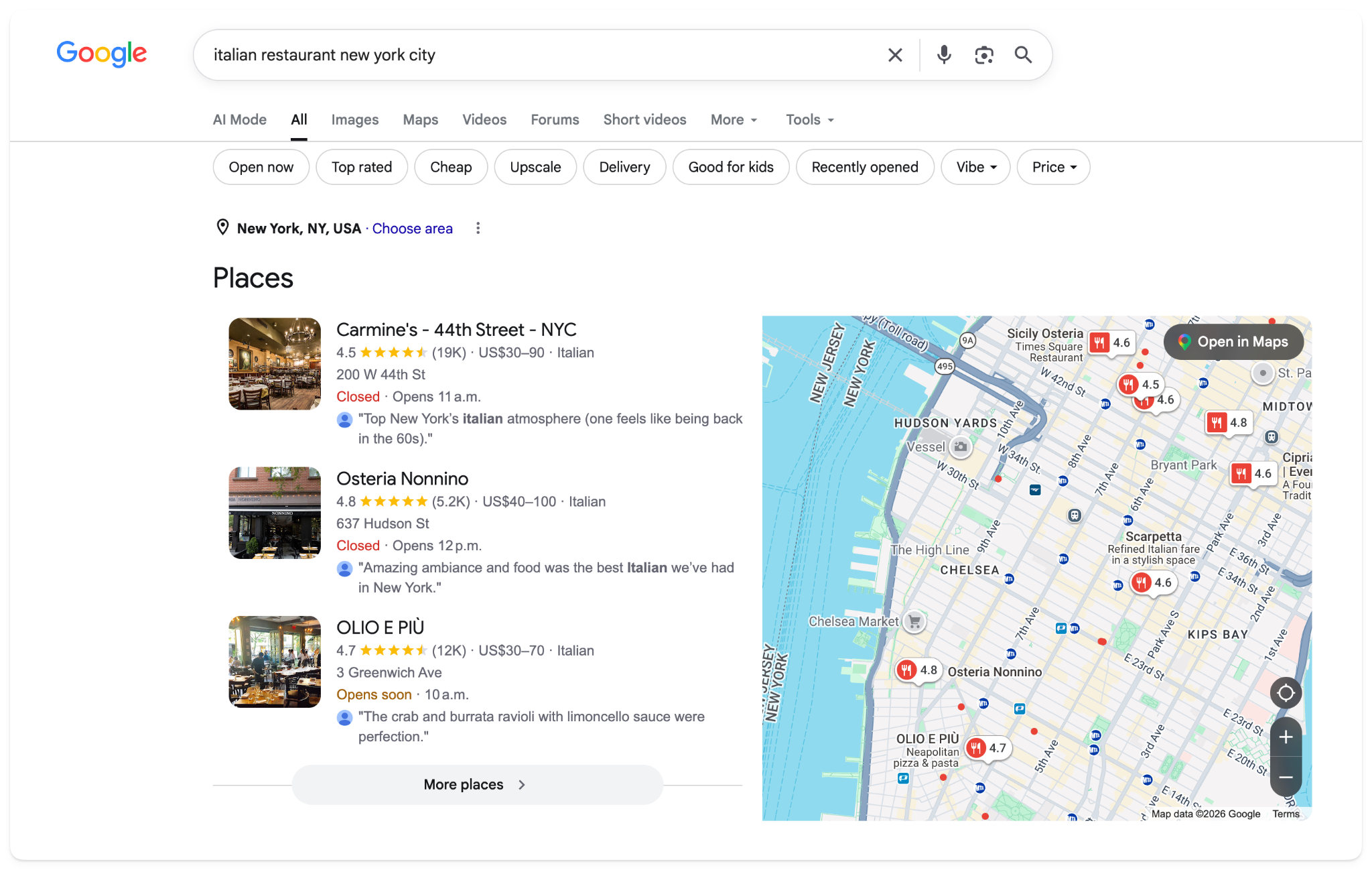The height and width of the screenshot is (870, 1372).
Task: Switch to the Videos tab
Action: click(x=484, y=120)
